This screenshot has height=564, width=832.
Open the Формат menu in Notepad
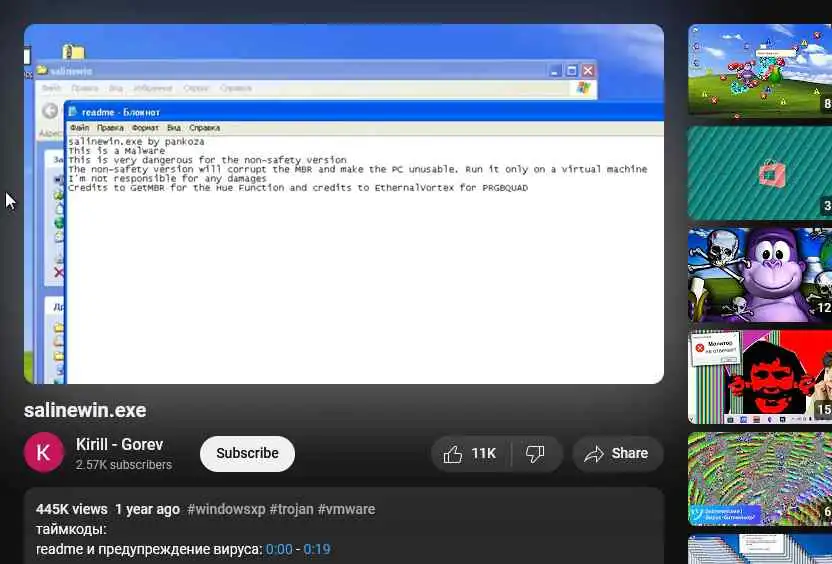click(145, 128)
